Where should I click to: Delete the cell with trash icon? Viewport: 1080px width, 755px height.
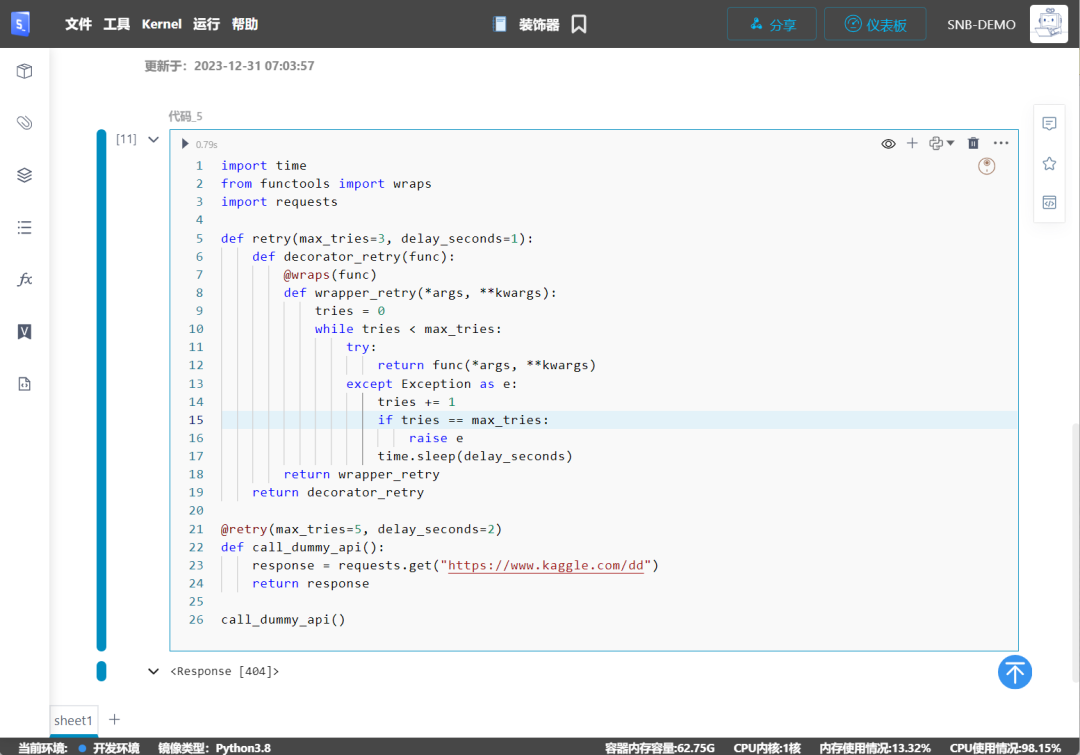(973, 143)
